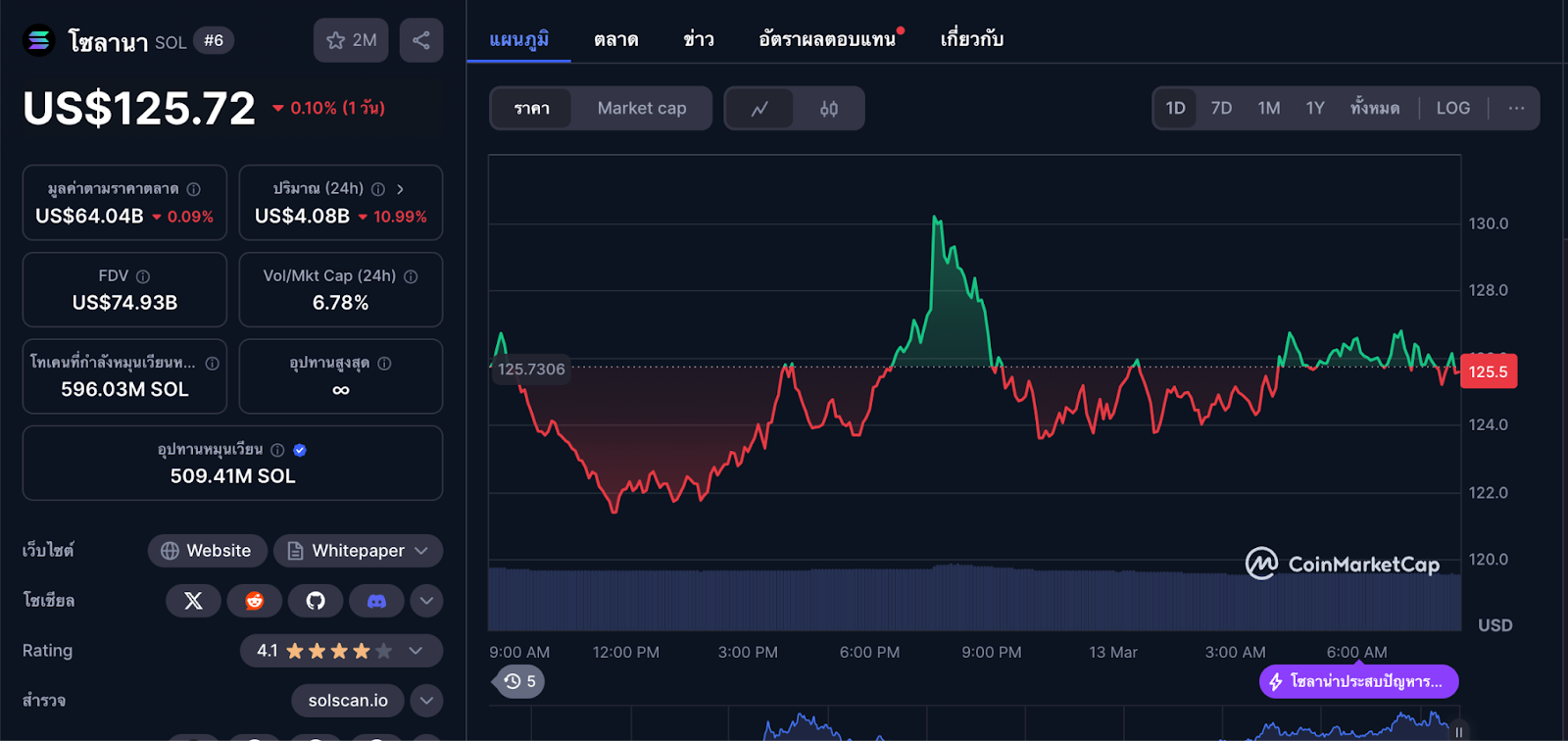The image size is (1568, 741).
Task: Add Solana to watchlist via star button
Action: 351,40
